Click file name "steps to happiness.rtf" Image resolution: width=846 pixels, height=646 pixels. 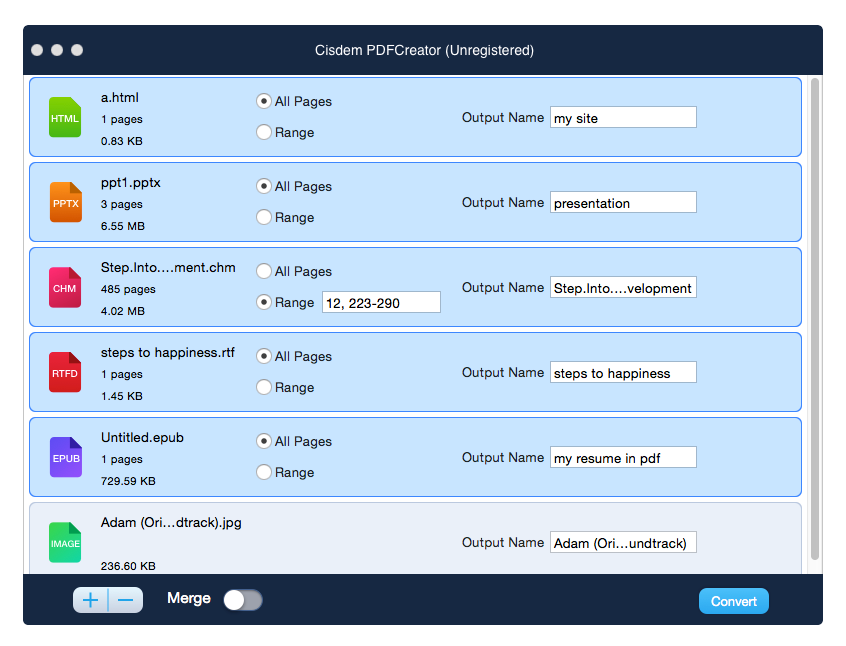coord(168,352)
